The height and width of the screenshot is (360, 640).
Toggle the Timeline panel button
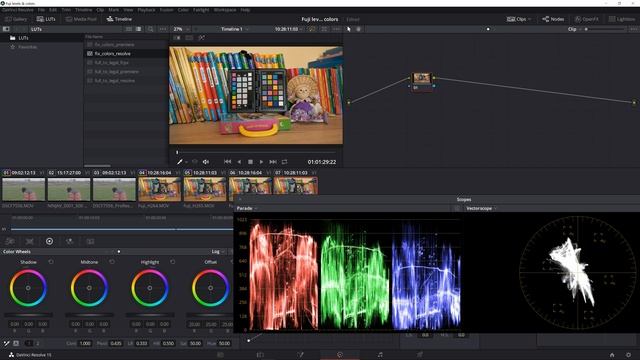pyautogui.click(x=119, y=19)
